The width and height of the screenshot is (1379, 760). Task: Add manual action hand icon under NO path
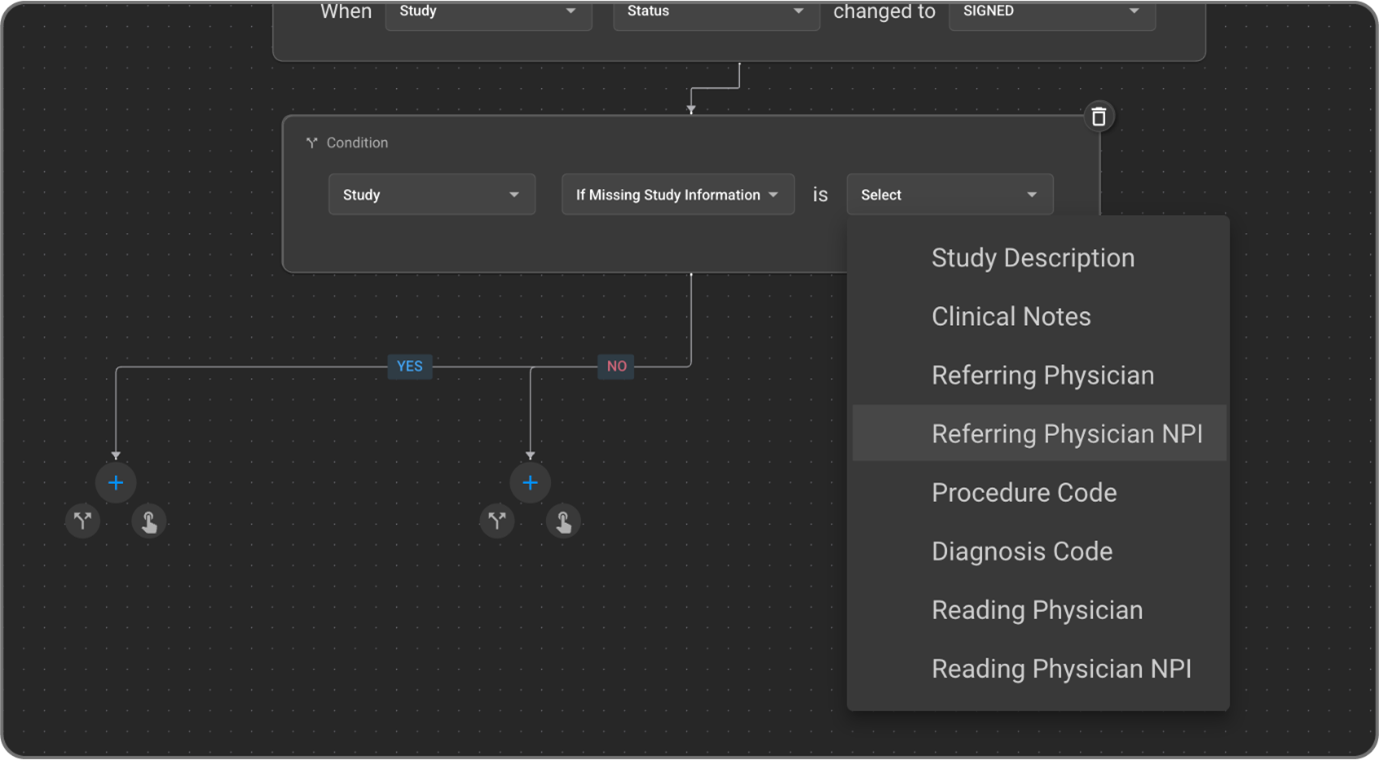tap(564, 521)
